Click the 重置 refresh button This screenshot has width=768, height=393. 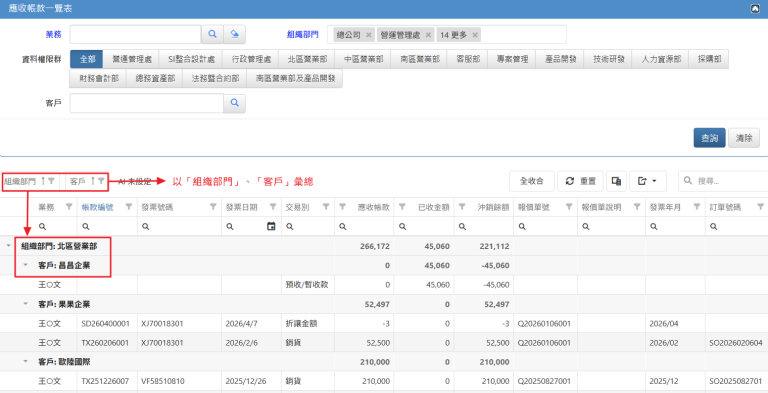click(580, 181)
